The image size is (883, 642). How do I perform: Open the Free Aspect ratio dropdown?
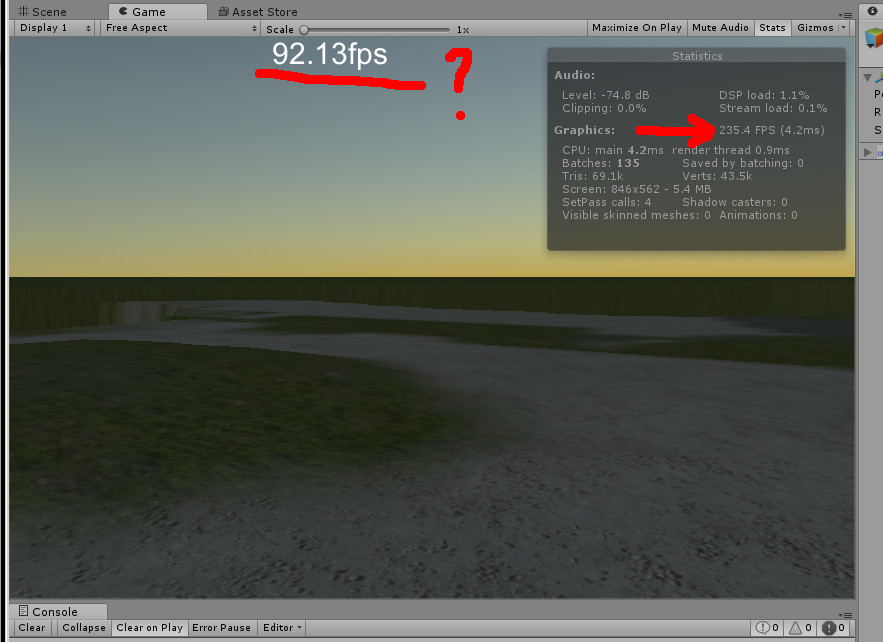click(178, 27)
